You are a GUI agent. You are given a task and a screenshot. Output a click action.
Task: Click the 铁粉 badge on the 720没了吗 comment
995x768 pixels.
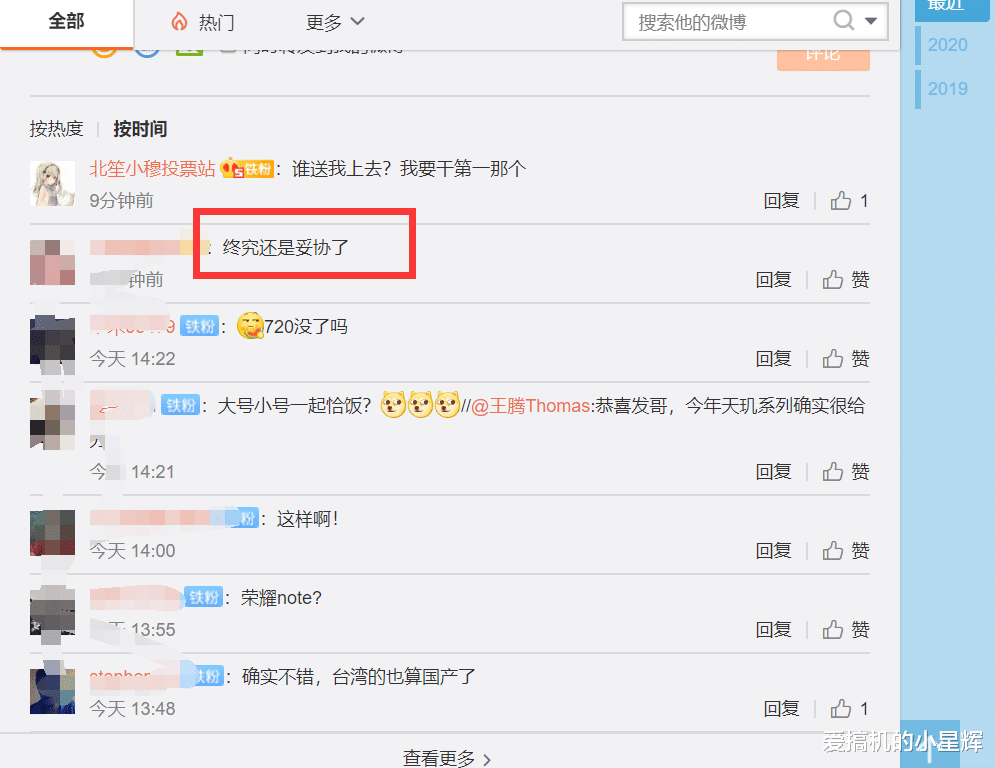point(200,325)
